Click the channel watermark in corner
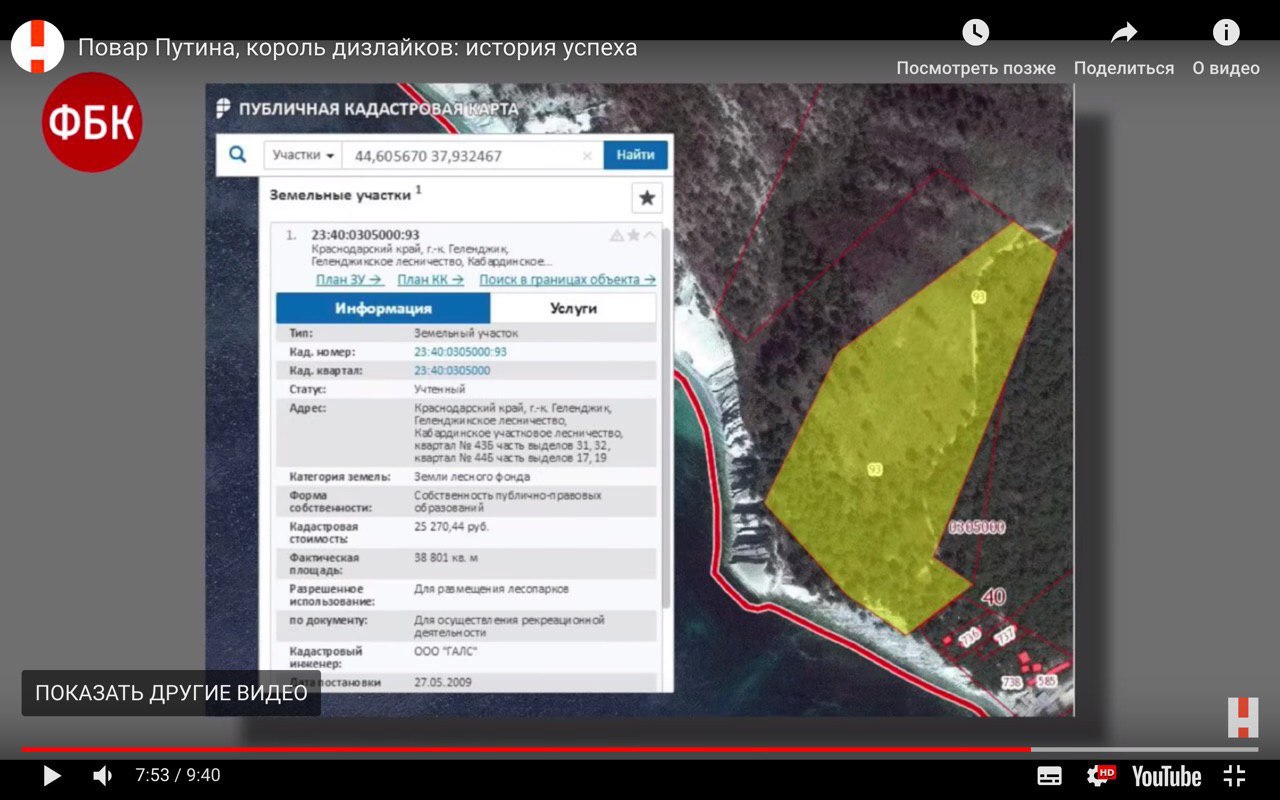This screenshot has height=800, width=1280. pyautogui.click(x=1243, y=718)
